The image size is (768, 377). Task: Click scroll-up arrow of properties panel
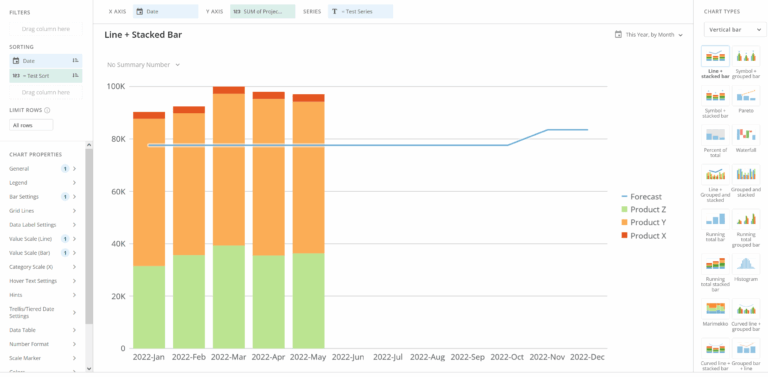tap(89, 145)
